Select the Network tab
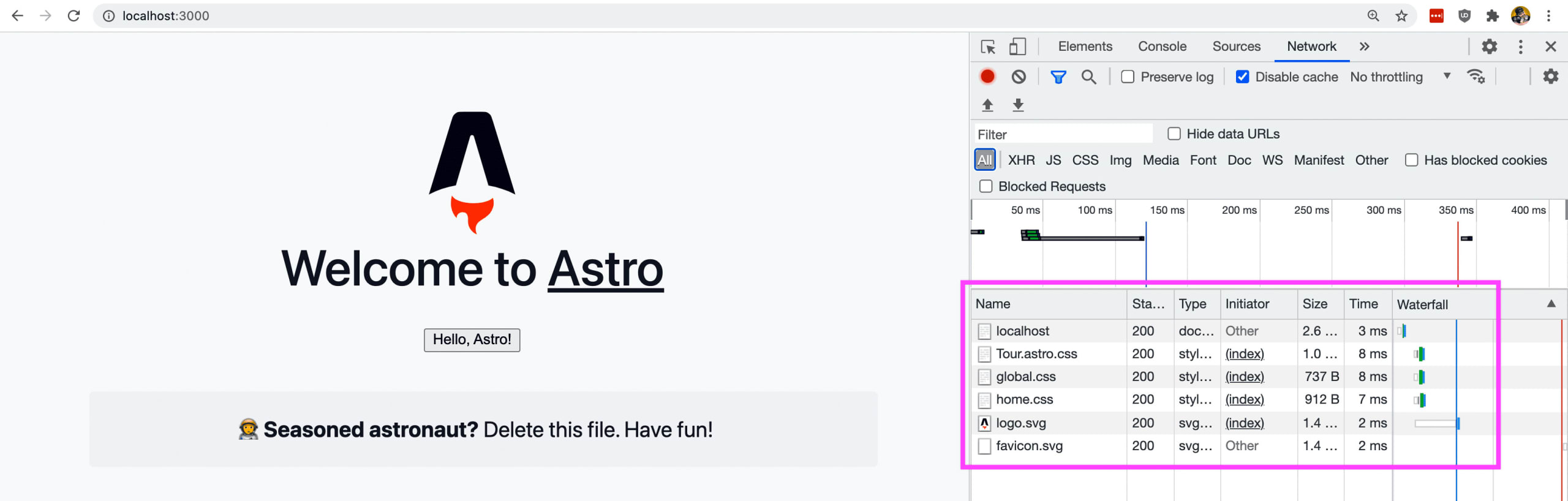The image size is (1568, 501). pyautogui.click(x=1311, y=47)
